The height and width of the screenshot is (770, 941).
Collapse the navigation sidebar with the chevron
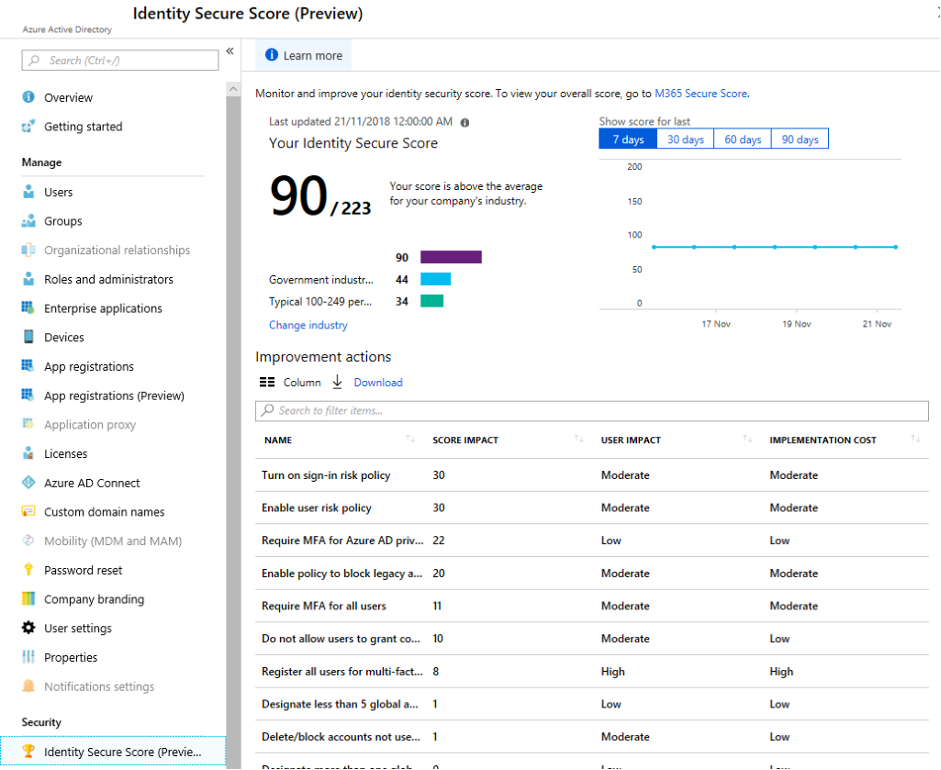(x=230, y=50)
